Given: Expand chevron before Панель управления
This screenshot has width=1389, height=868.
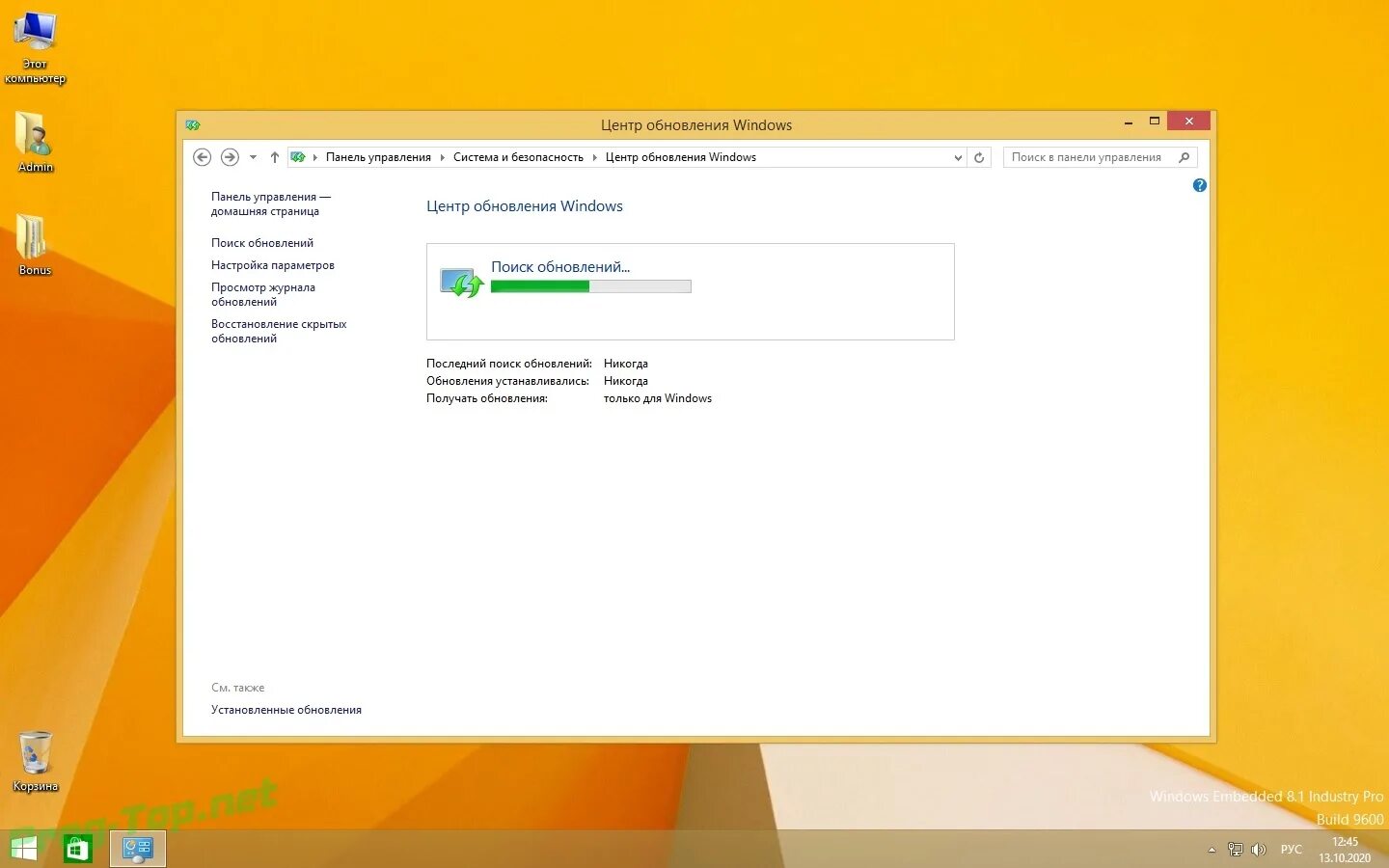Looking at the screenshot, I should click(x=314, y=157).
